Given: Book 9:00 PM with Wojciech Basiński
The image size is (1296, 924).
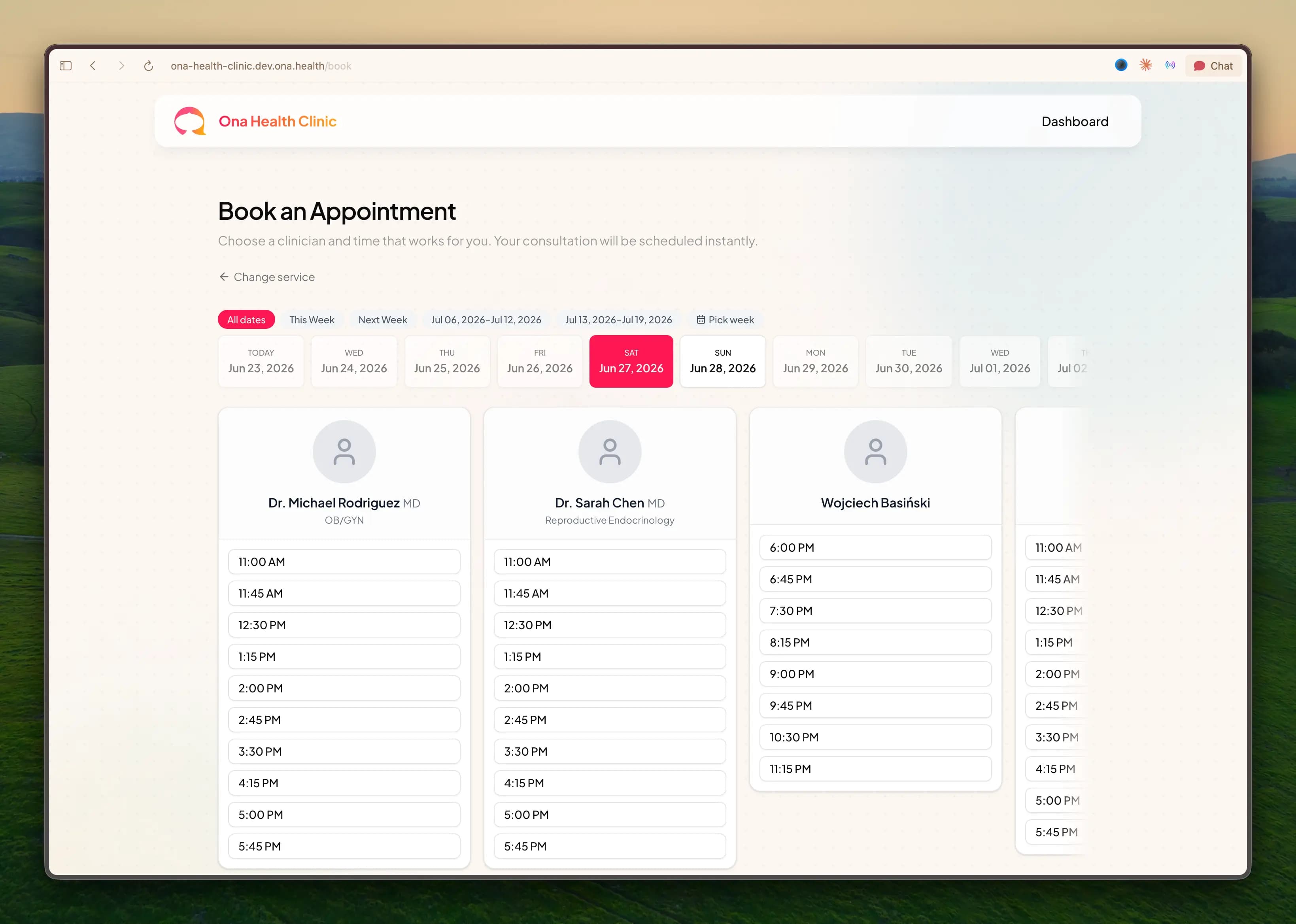Looking at the screenshot, I should point(875,674).
